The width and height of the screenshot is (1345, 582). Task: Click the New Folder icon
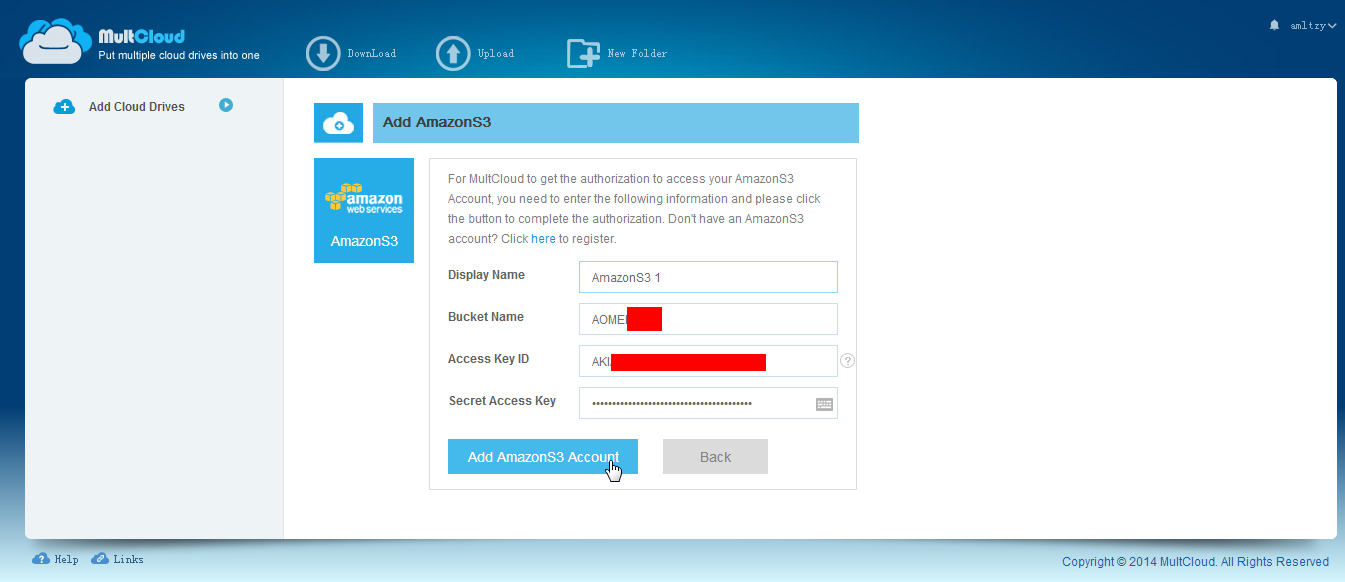point(583,53)
